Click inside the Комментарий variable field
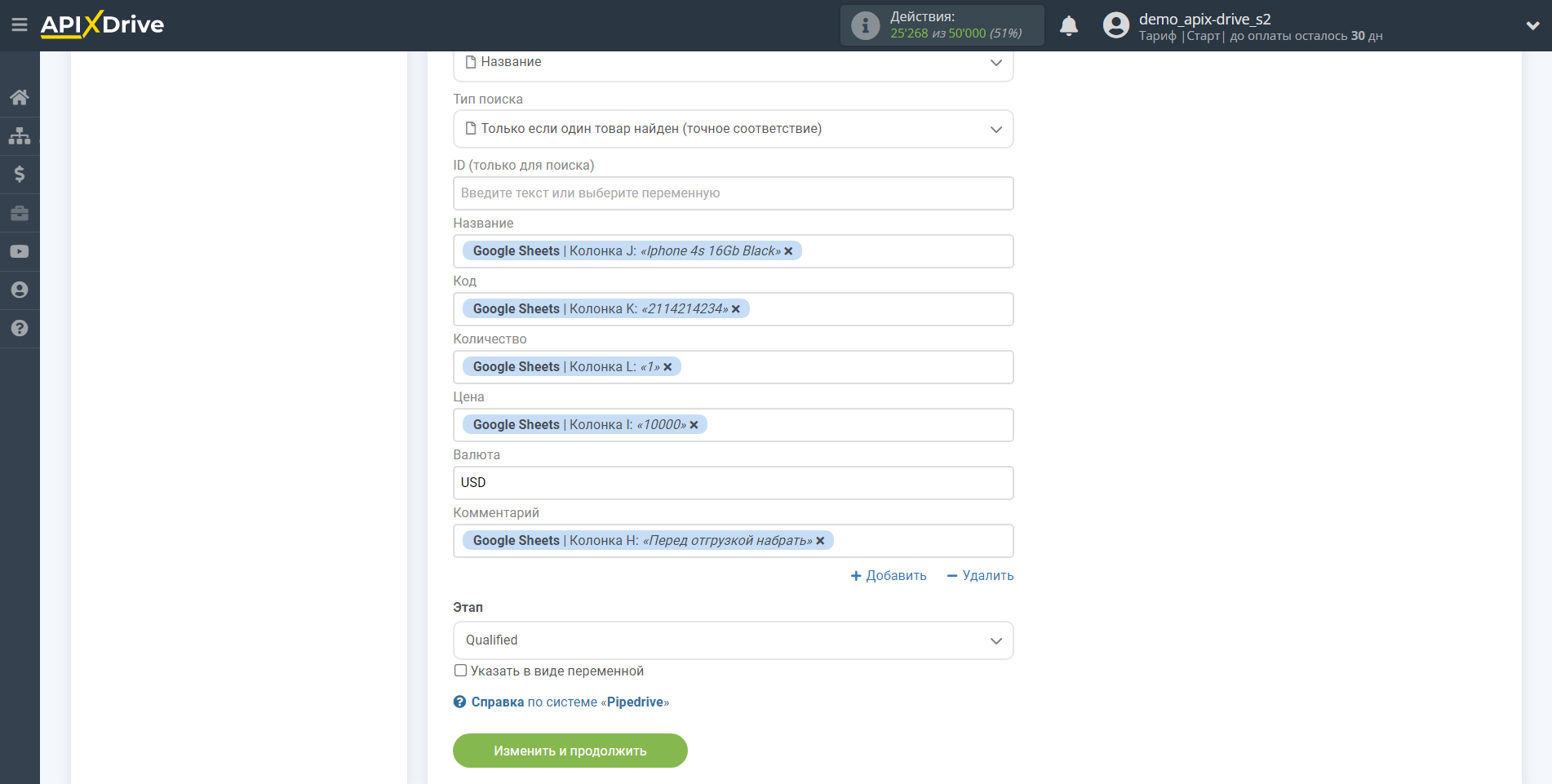Viewport: 1552px width, 784px height. [x=733, y=541]
